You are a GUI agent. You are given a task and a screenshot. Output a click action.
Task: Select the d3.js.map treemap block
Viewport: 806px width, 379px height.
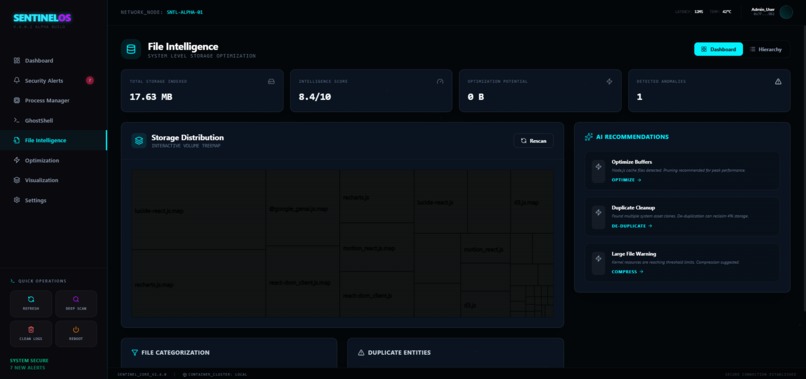tap(532, 202)
